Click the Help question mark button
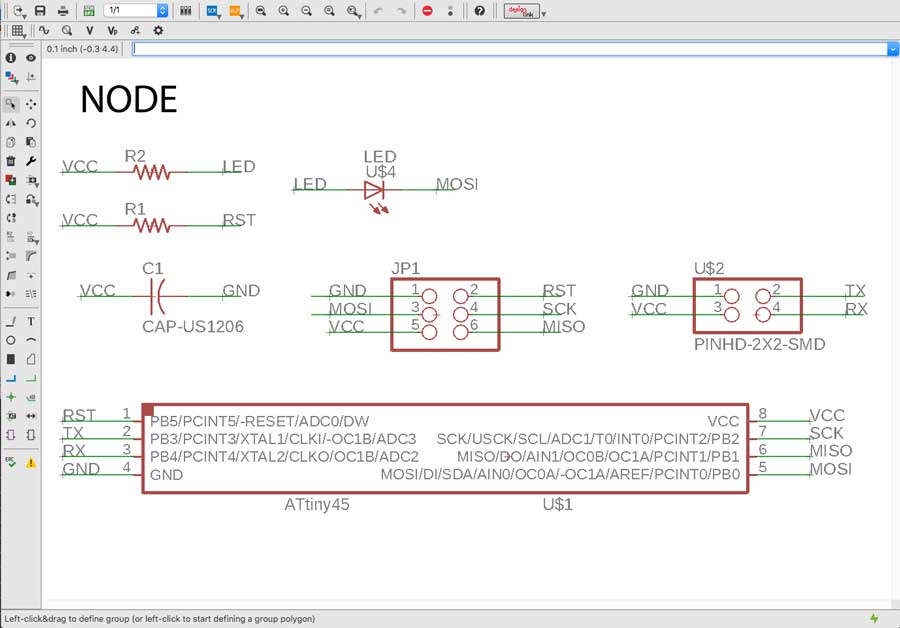Viewport: 900px width, 628px height. (480, 10)
